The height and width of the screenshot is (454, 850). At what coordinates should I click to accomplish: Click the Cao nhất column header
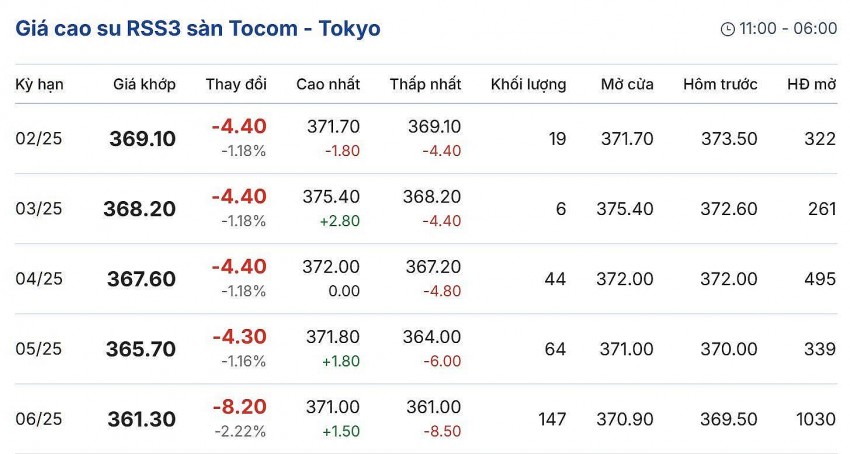(x=328, y=84)
